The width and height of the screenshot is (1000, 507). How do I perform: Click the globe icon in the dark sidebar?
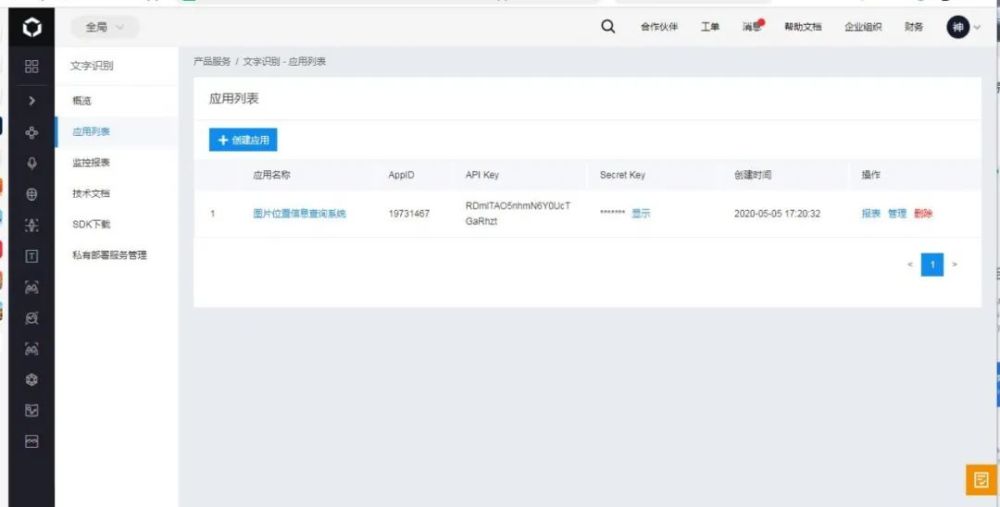[x=32, y=195]
